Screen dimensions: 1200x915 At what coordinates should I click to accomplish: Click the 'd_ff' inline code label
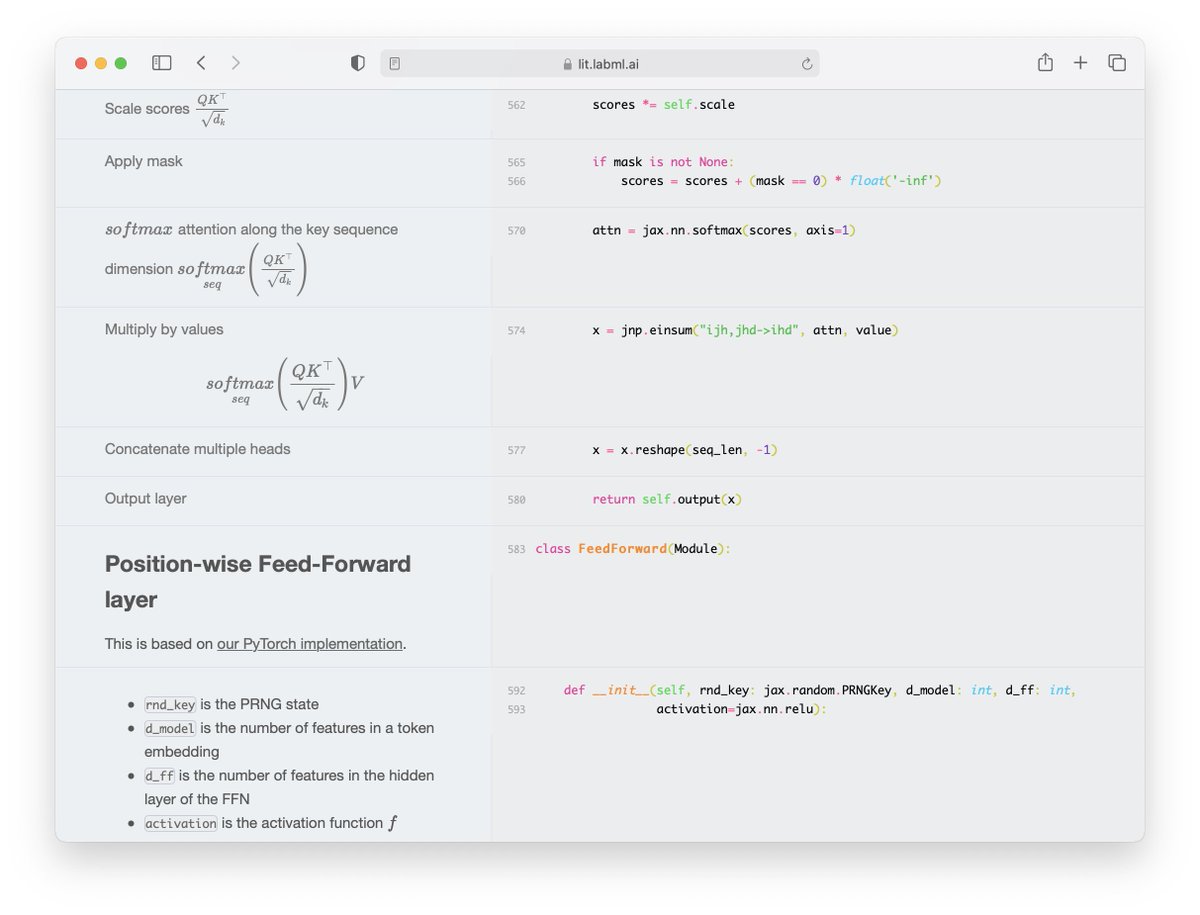point(160,776)
